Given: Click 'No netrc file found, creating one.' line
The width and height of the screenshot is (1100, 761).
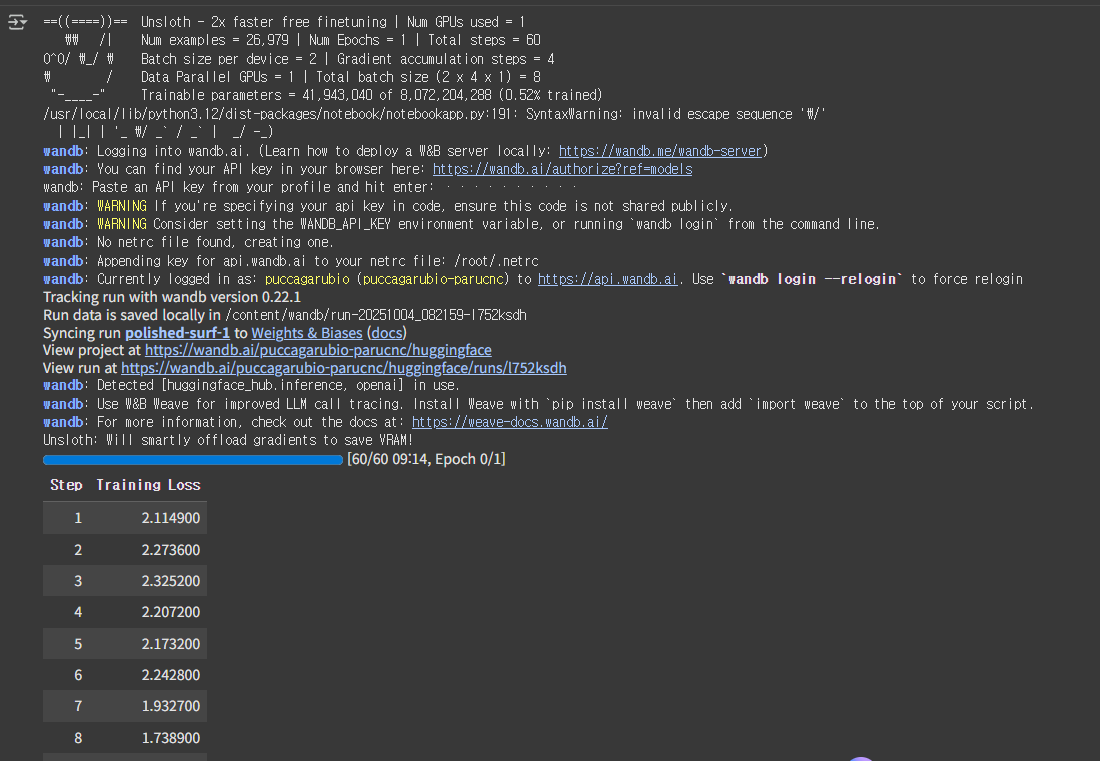Looking at the screenshot, I should click(x=215, y=242).
